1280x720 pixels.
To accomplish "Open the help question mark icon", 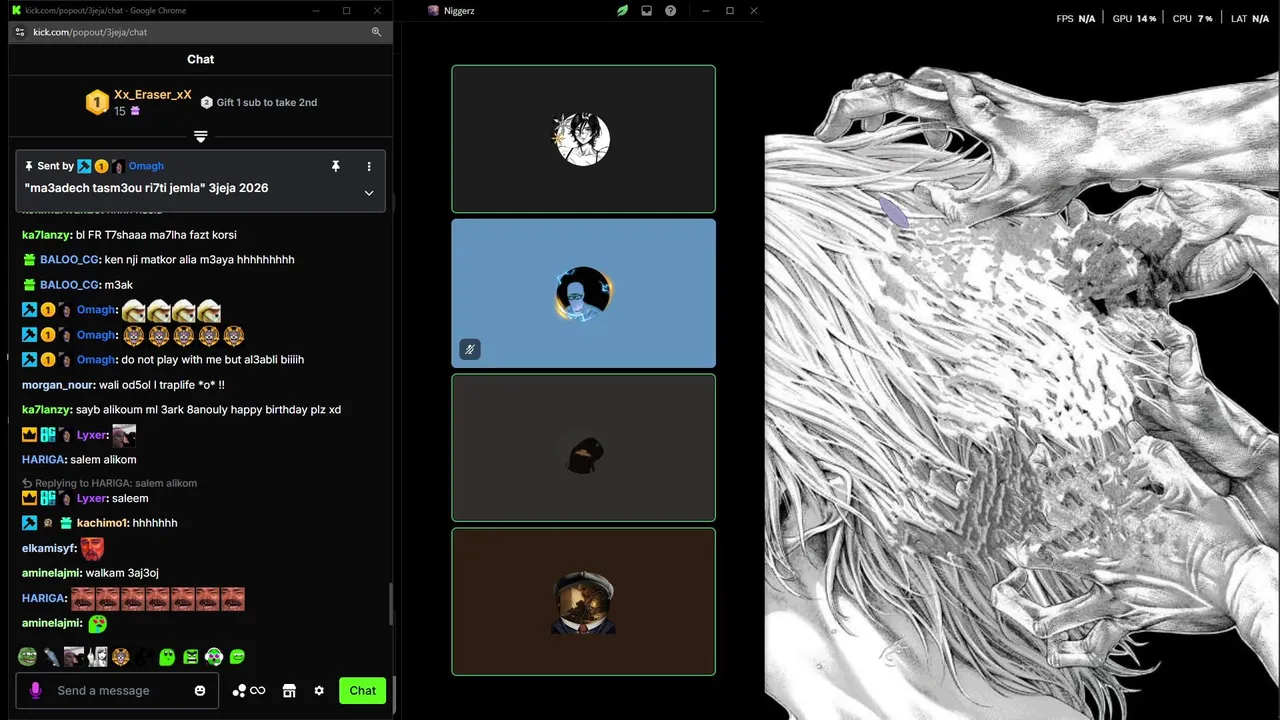I will pos(671,11).
